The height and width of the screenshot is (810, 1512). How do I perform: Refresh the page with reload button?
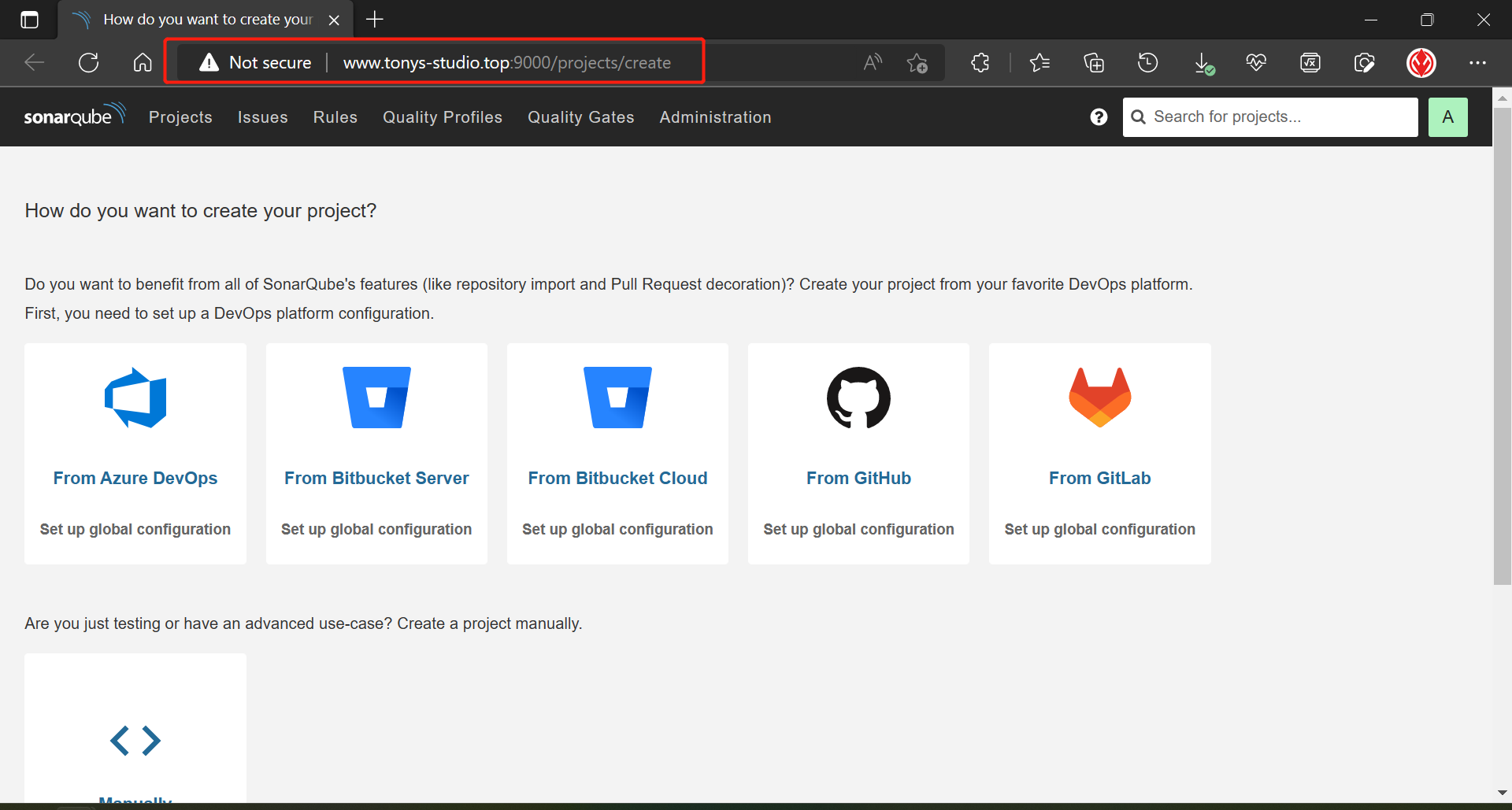tap(89, 63)
